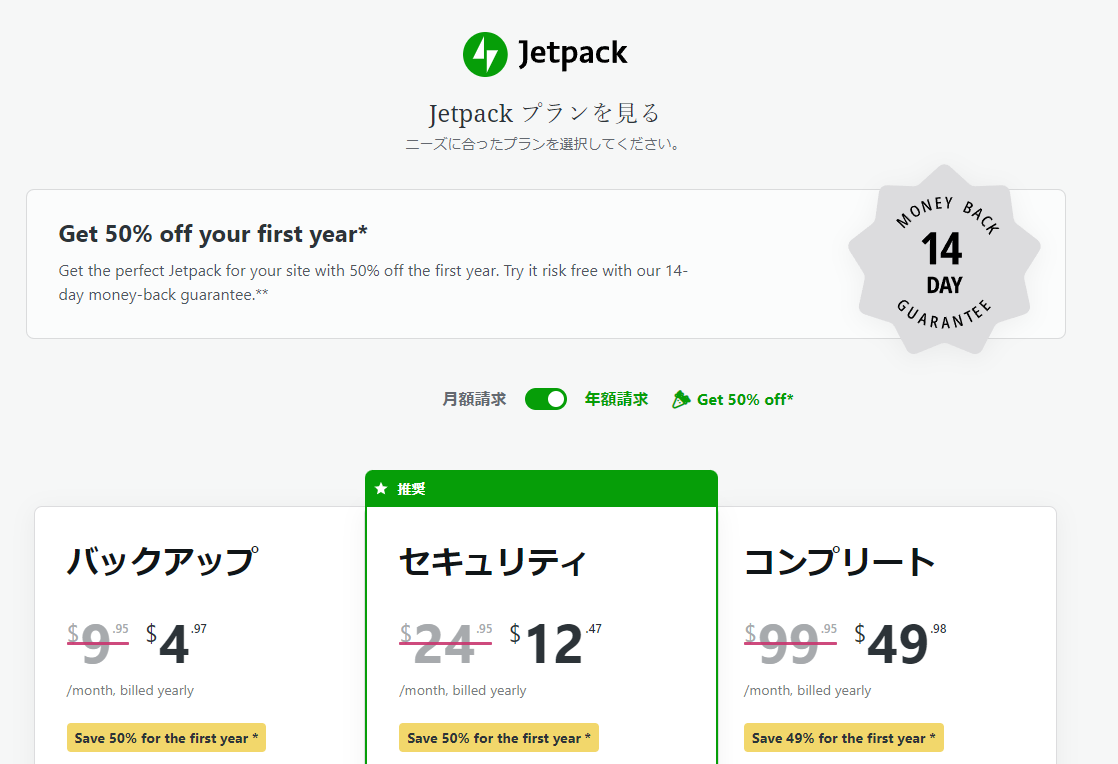Viewport: 1118px width, 764px height.
Task: Click the $4.97 Backup discounted price
Action: point(176,644)
